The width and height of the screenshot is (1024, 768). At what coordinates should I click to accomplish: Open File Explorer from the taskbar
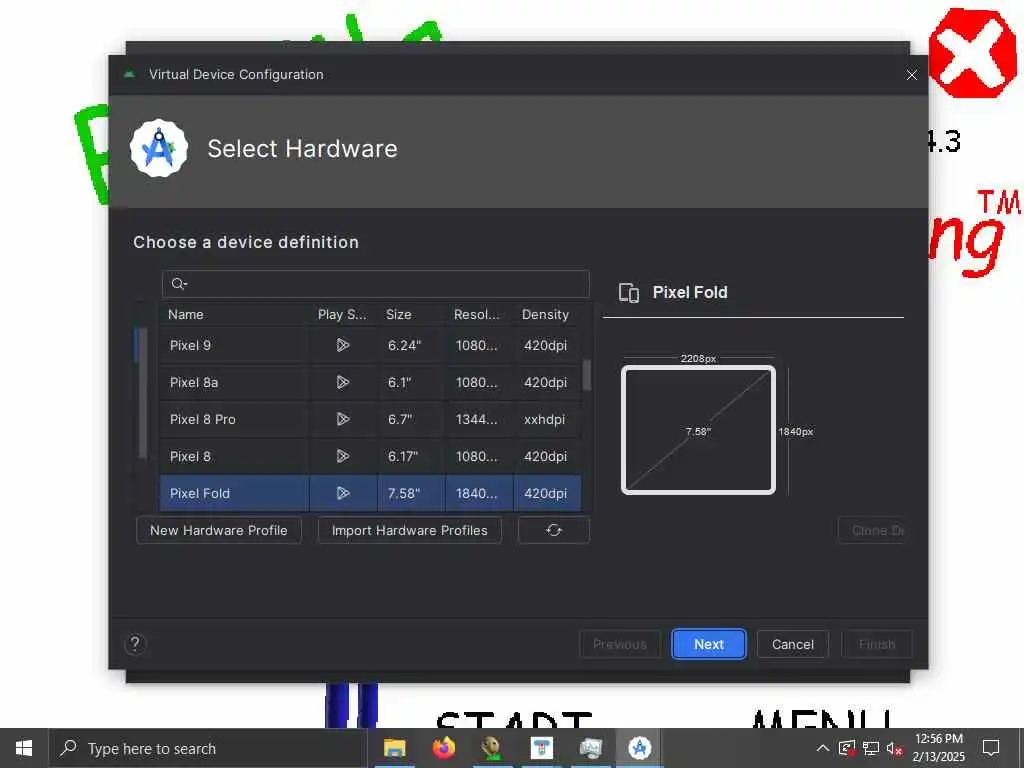pos(394,748)
